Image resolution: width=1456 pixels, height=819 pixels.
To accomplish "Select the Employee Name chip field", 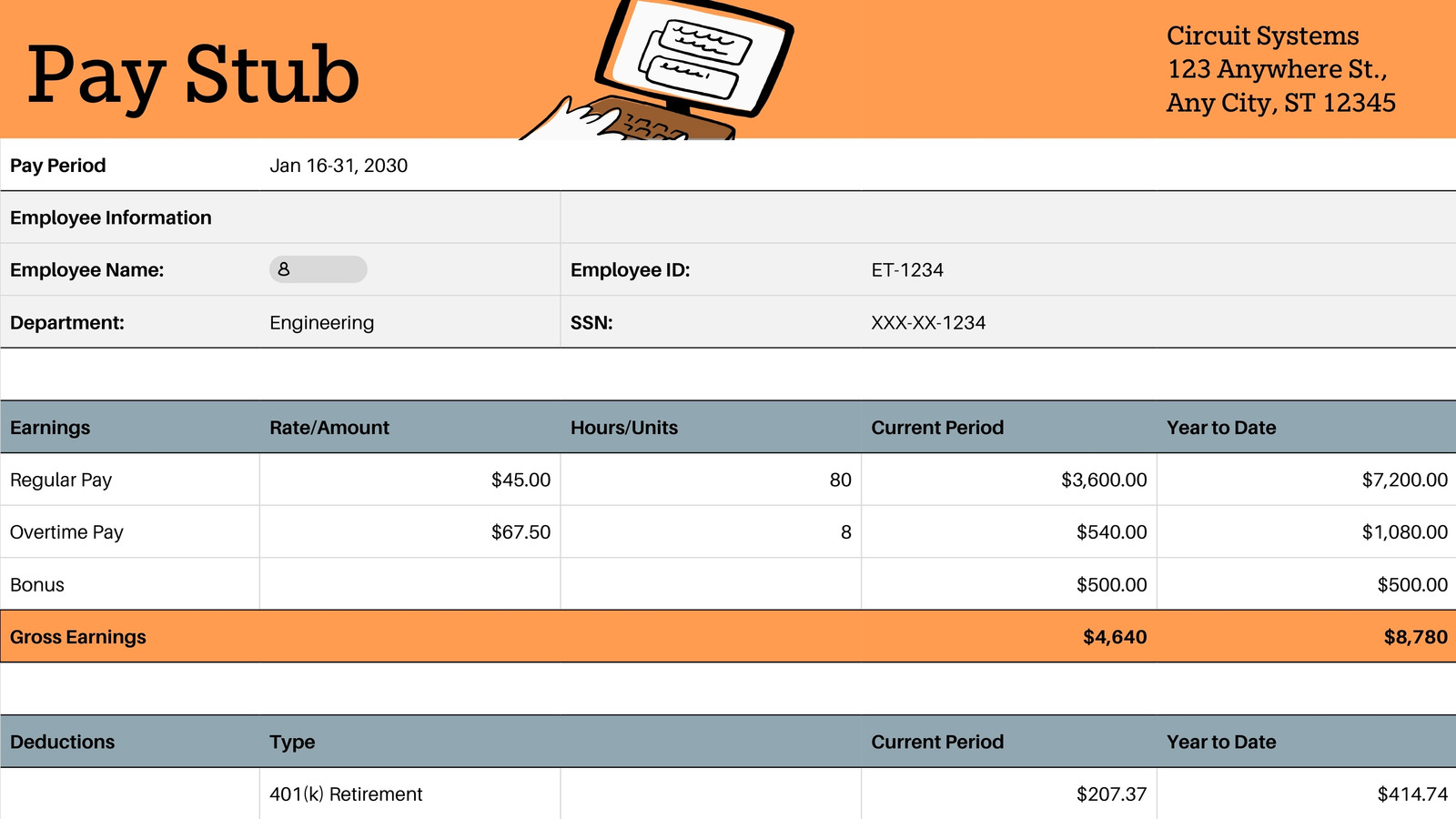I will pos(318,269).
